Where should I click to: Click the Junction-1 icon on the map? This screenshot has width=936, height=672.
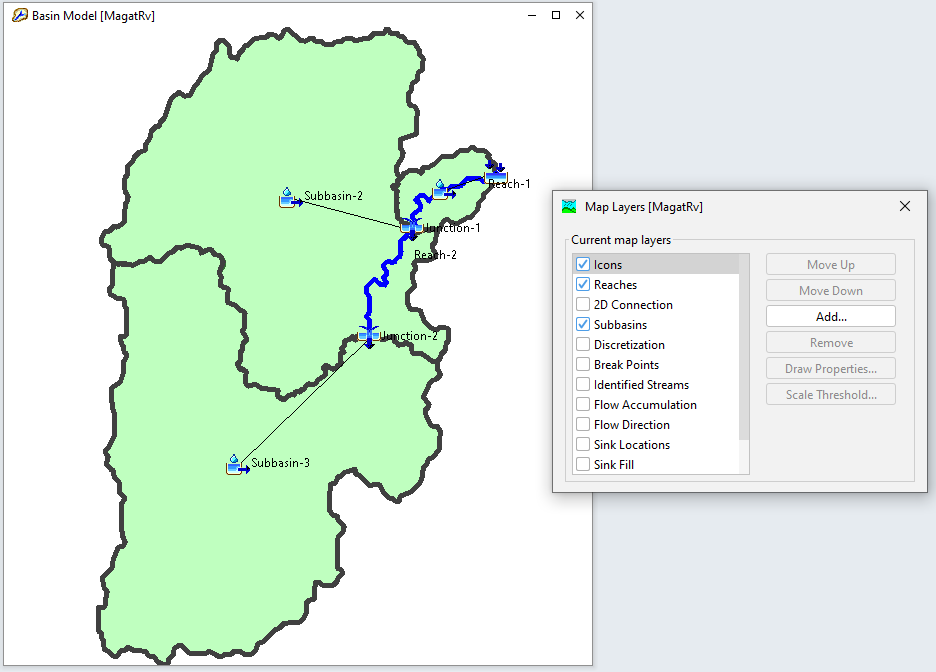411,228
